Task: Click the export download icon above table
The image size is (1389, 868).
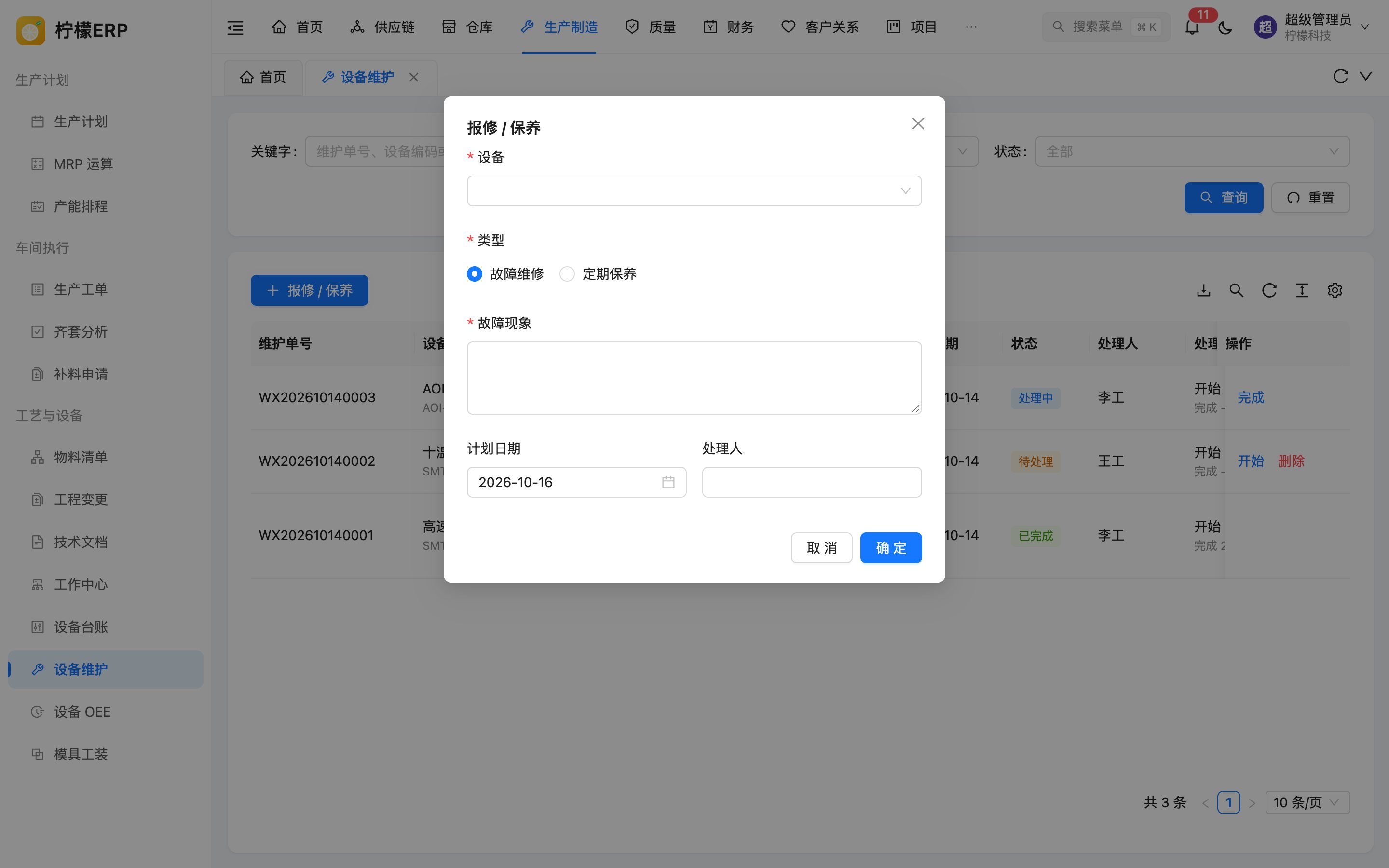Action: coord(1204,290)
